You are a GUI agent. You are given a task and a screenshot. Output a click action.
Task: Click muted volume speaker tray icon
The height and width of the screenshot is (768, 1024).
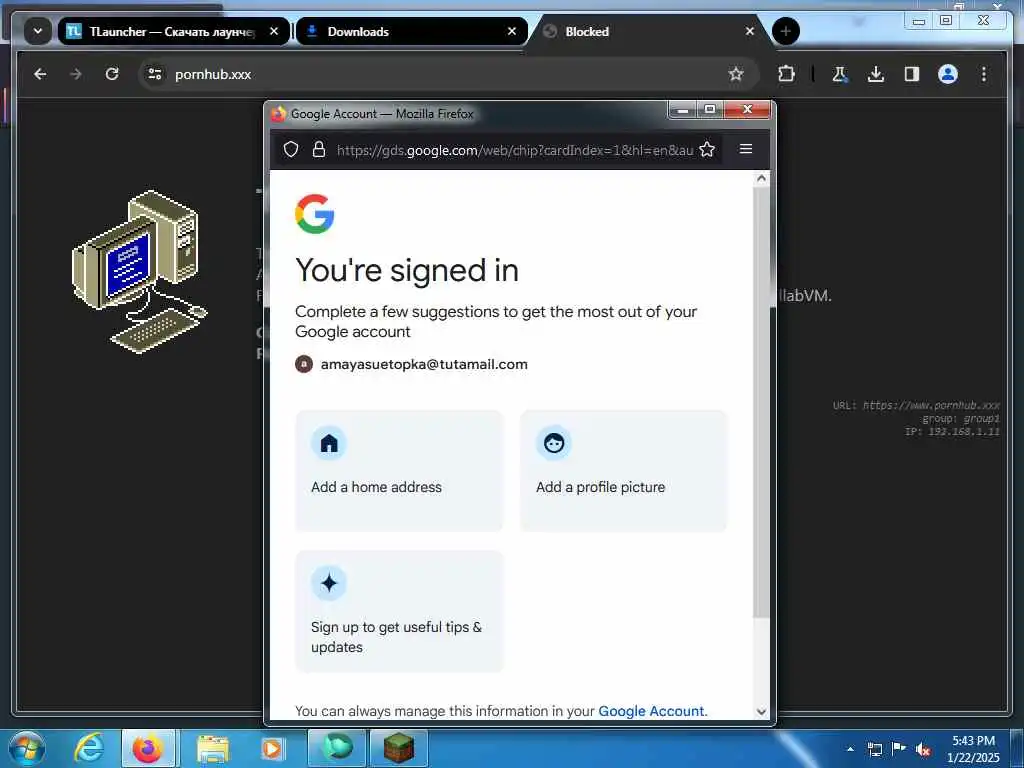tap(923, 749)
